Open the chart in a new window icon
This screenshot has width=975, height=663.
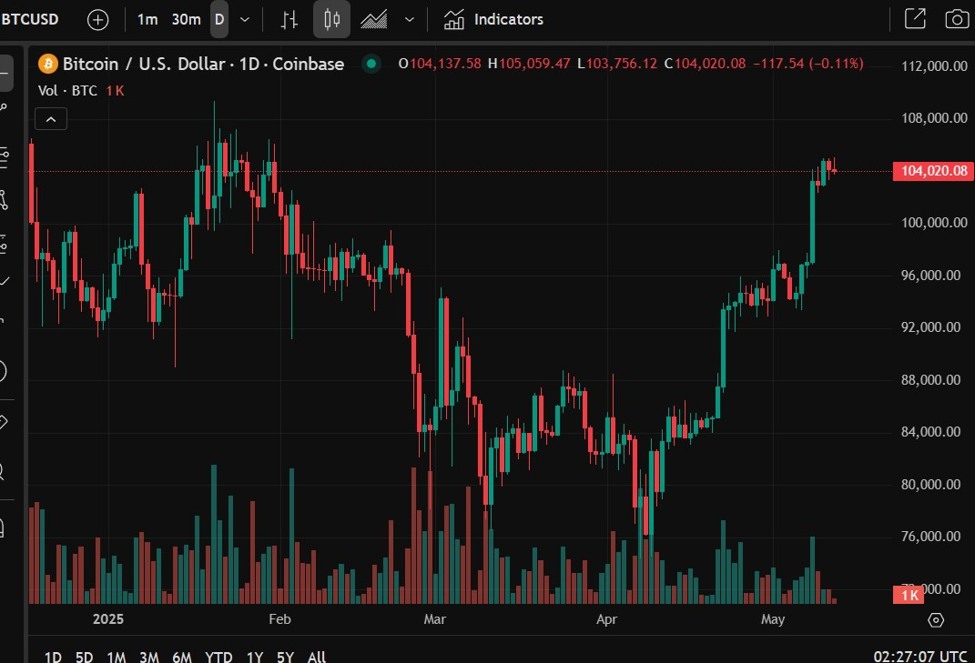coord(915,18)
